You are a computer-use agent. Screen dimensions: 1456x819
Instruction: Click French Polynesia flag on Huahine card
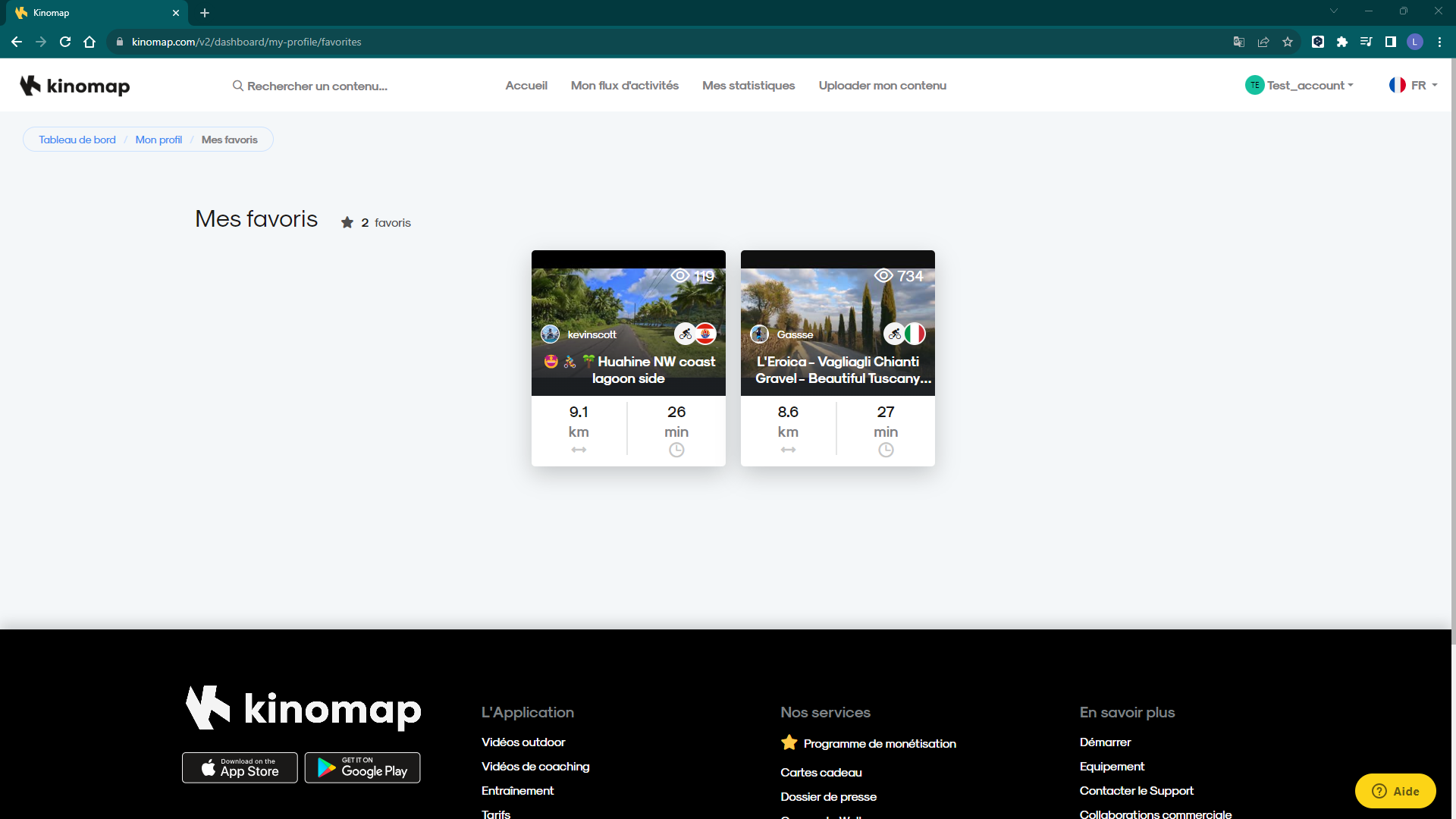coord(706,334)
